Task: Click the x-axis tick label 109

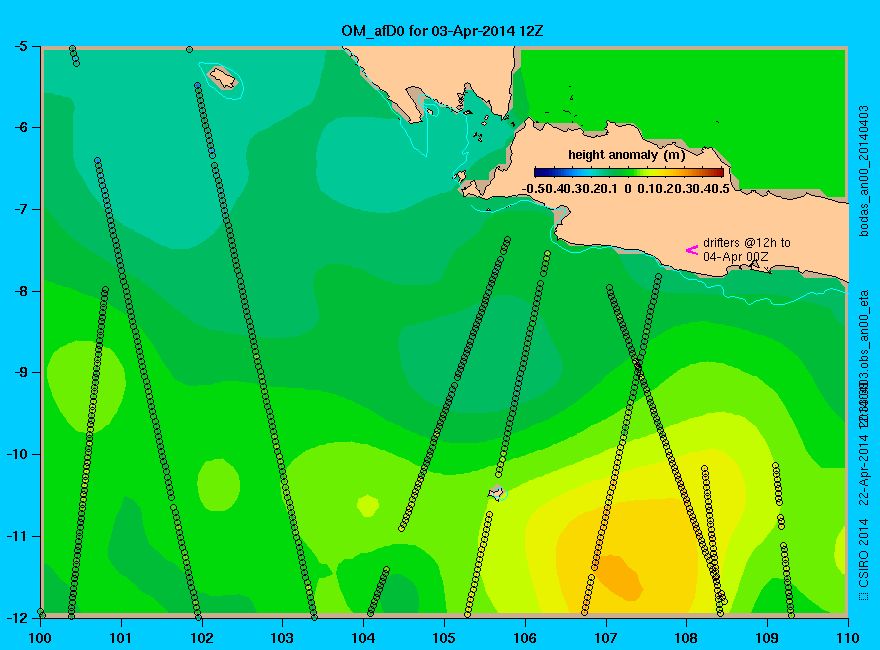Action: pos(767,638)
